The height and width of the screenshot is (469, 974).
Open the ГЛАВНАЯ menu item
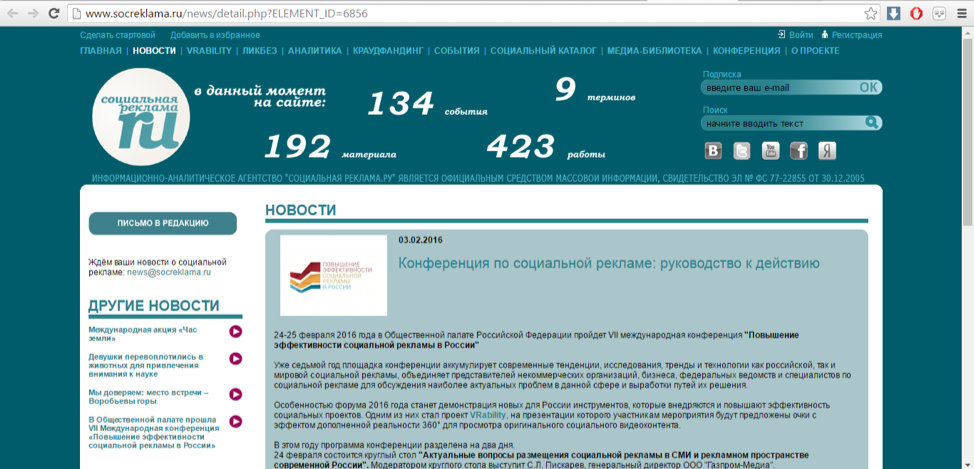tap(101, 51)
